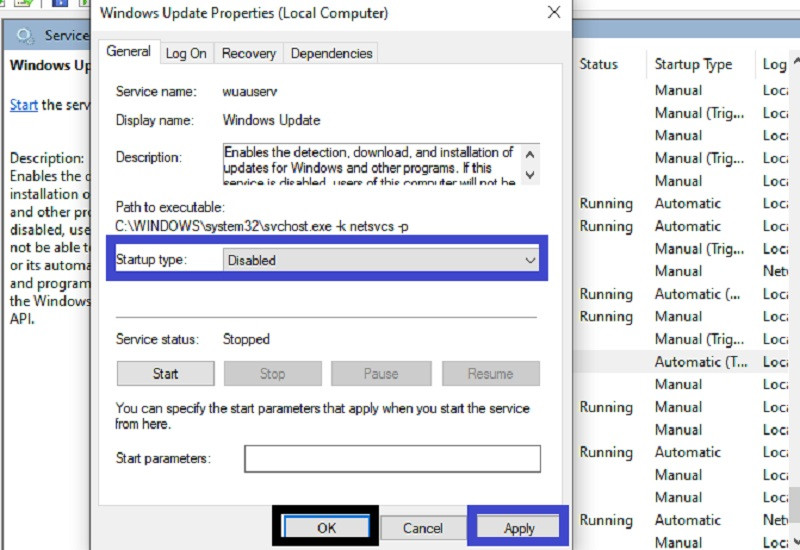Screen dimensions: 800x550
Task: Select the highlighted Automatic (T... service row
Action: coord(700,362)
